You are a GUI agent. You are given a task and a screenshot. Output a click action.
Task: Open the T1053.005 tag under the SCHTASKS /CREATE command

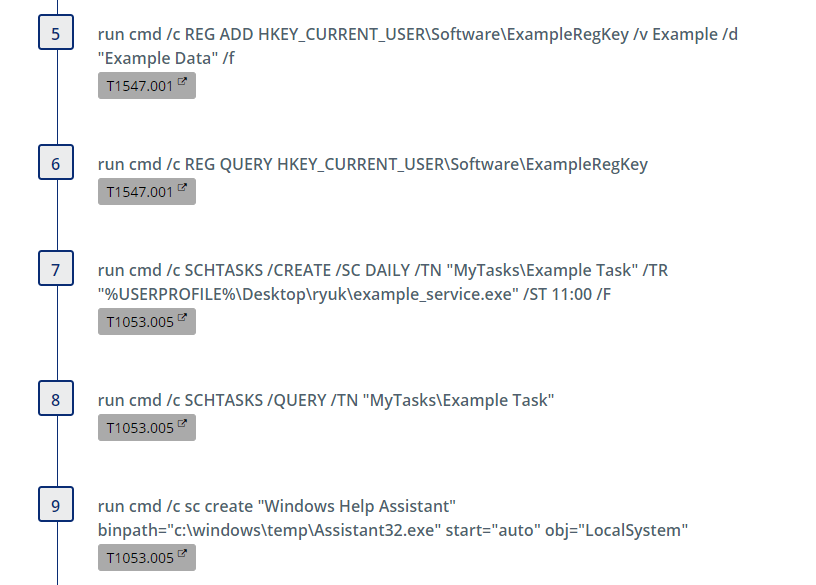click(147, 322)
